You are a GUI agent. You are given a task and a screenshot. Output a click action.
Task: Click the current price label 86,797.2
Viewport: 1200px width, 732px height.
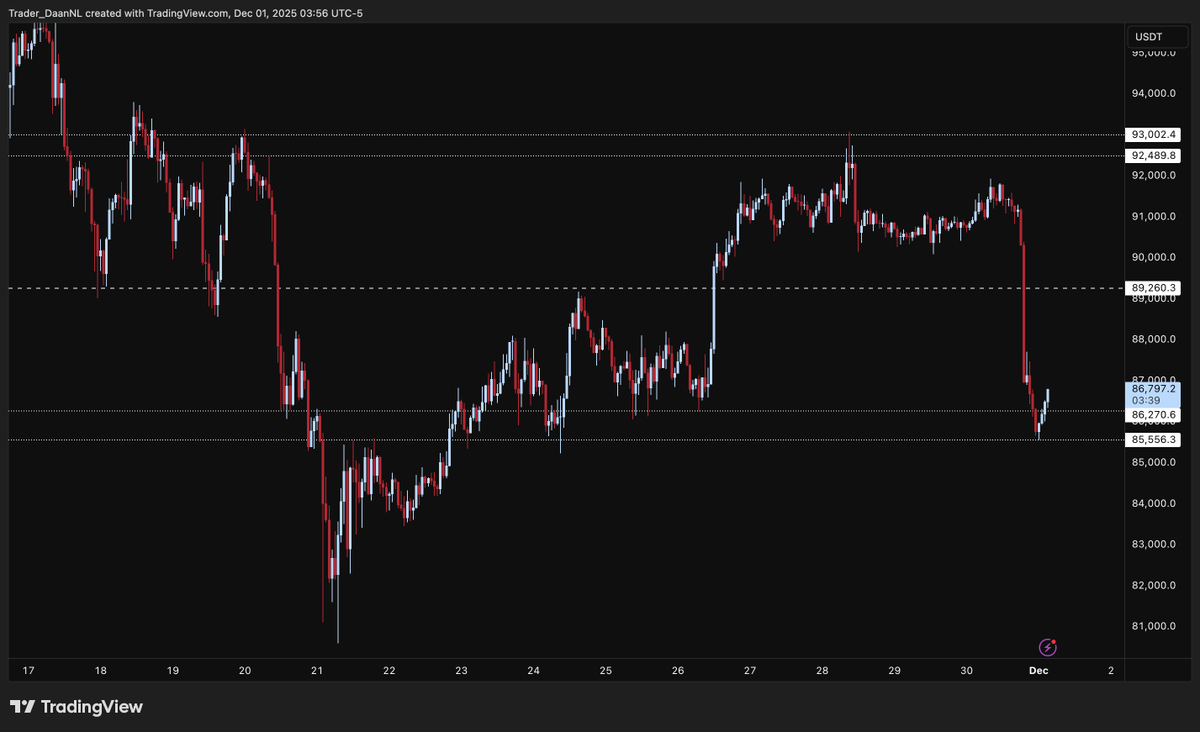1154,388
